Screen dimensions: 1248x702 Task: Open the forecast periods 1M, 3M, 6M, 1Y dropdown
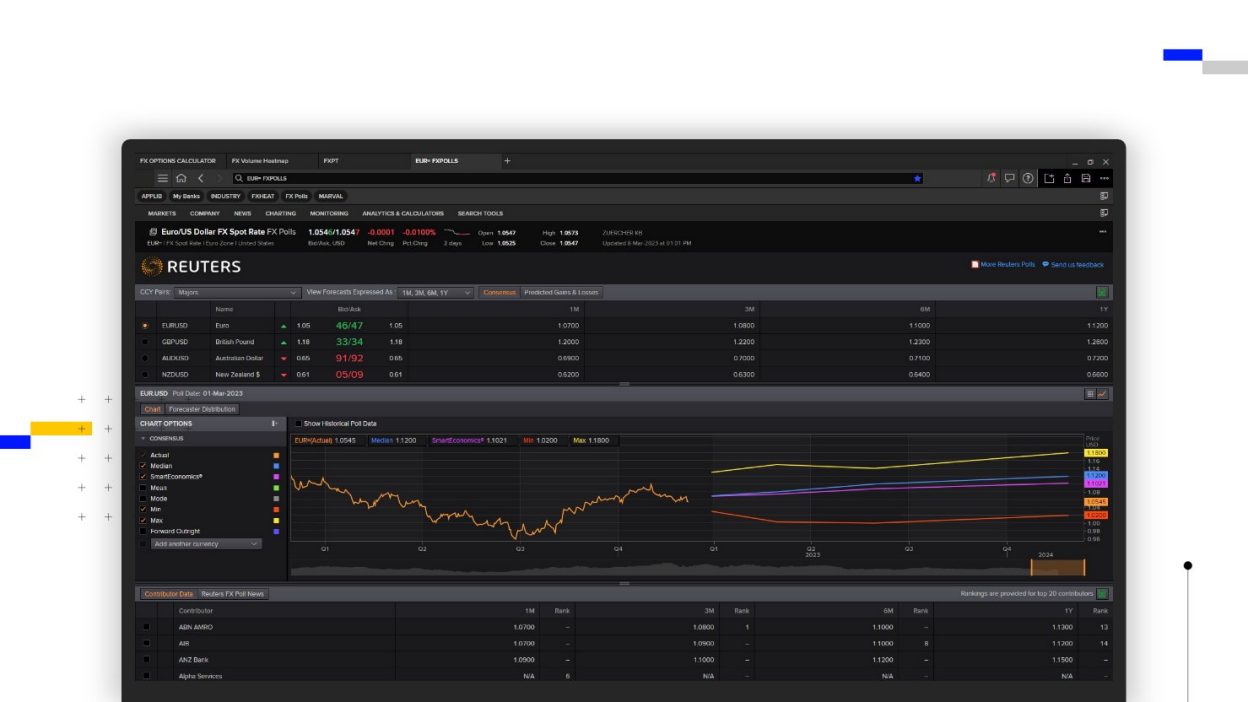coord(435,292)
